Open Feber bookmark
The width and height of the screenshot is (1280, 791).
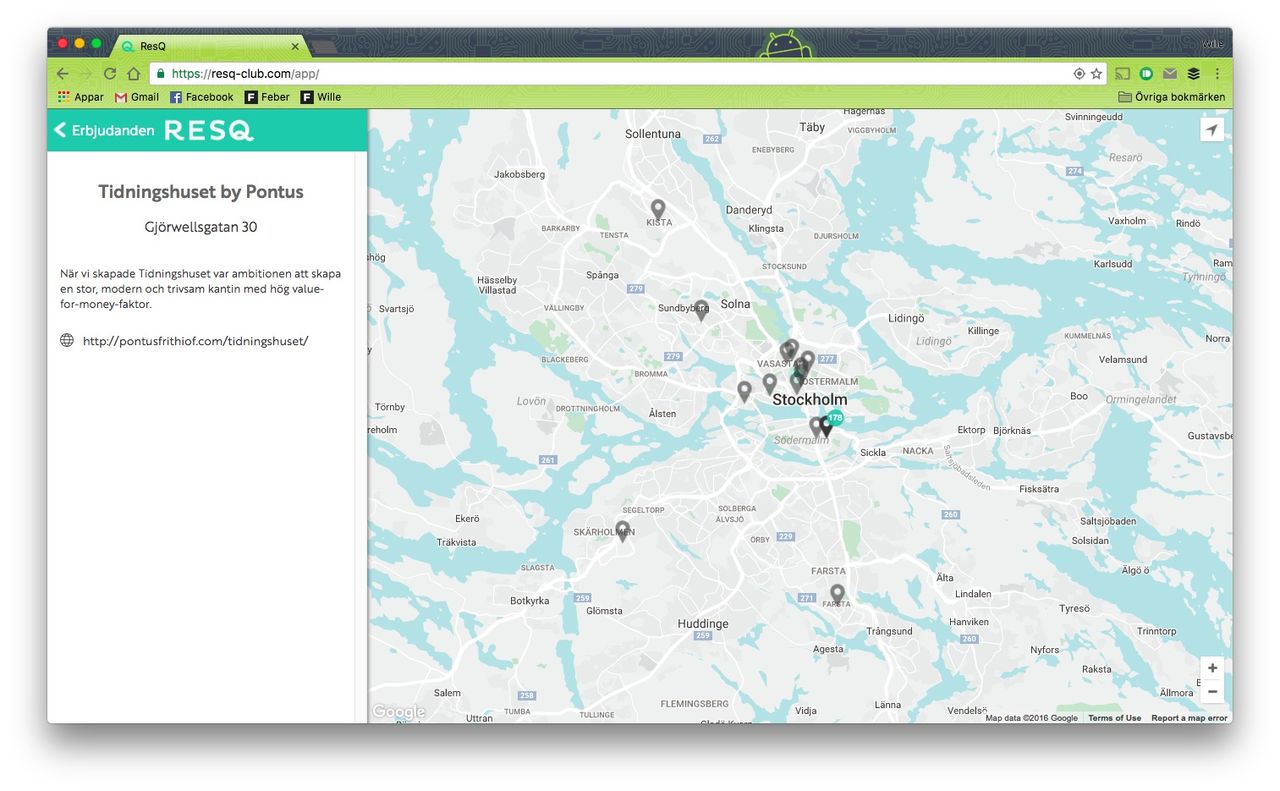267,97
